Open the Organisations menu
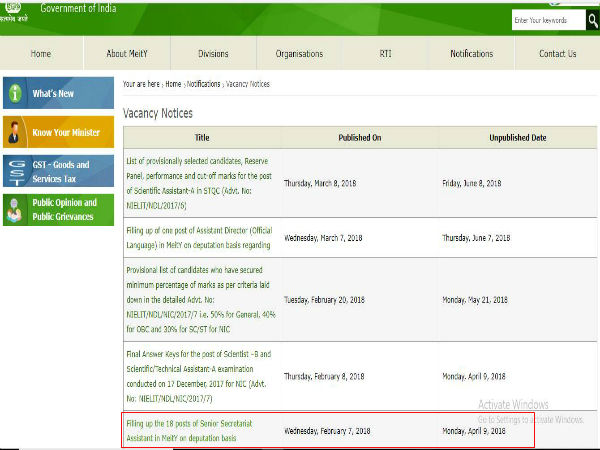This screenshot has height=450, width=600. click(x=299, y=54)
